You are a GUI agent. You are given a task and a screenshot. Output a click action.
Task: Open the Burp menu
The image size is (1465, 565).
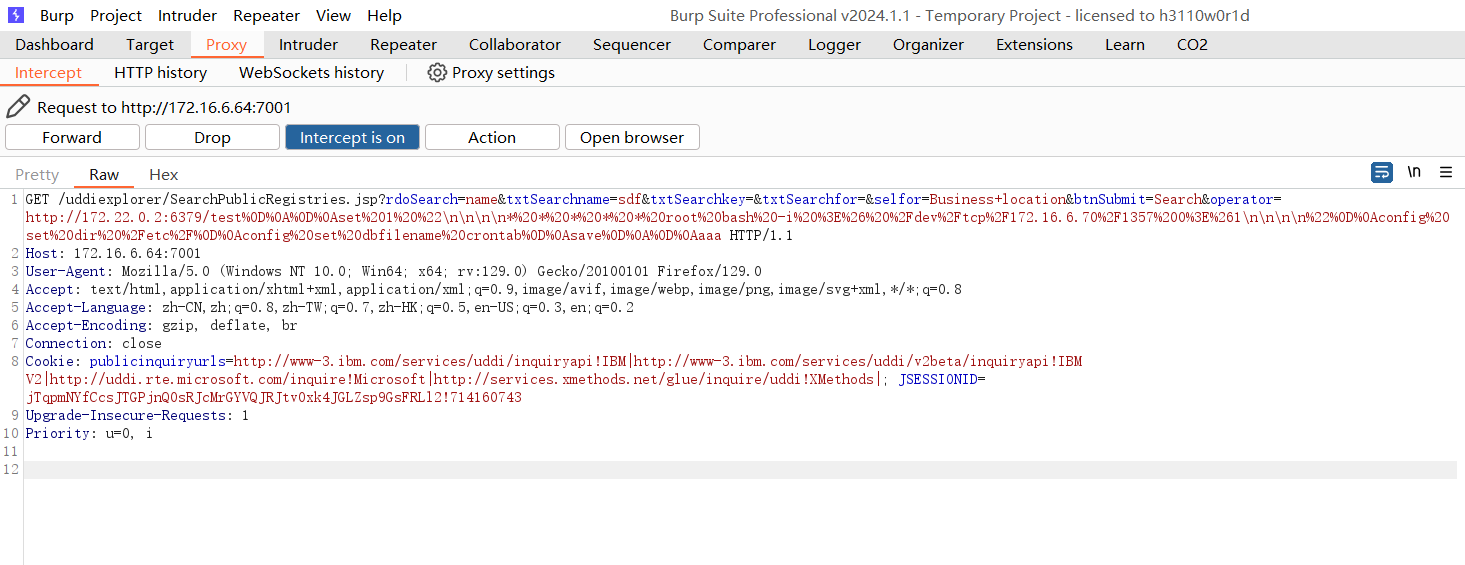[57, 16]
